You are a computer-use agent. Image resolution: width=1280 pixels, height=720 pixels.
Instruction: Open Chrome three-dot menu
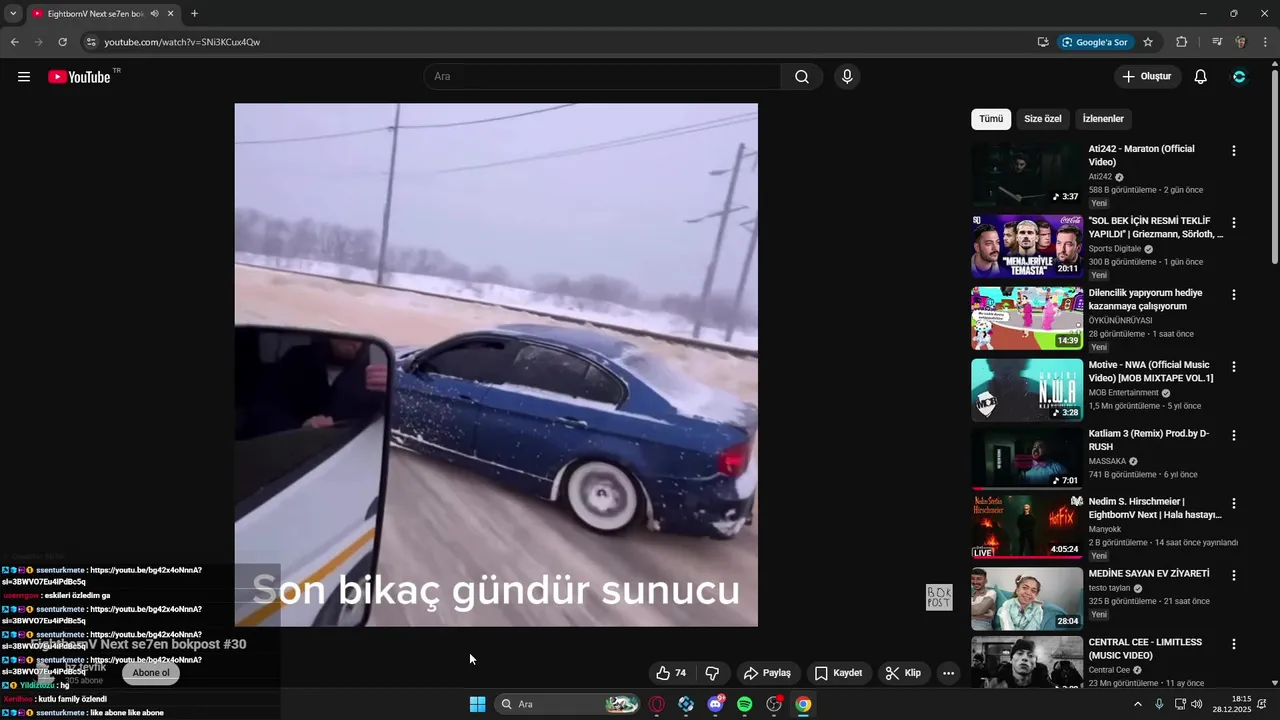tap(1266, 42)
